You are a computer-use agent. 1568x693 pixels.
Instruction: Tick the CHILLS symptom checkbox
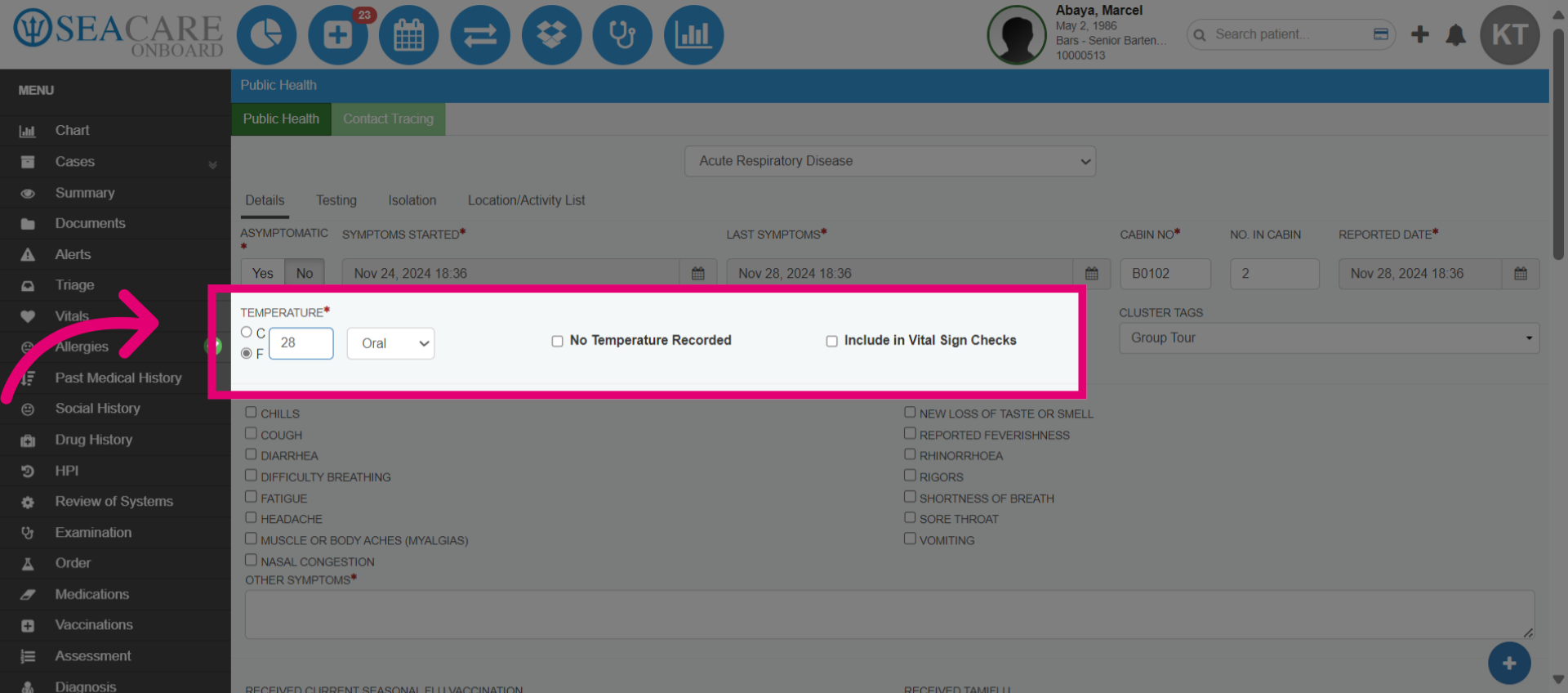[251, 413]
